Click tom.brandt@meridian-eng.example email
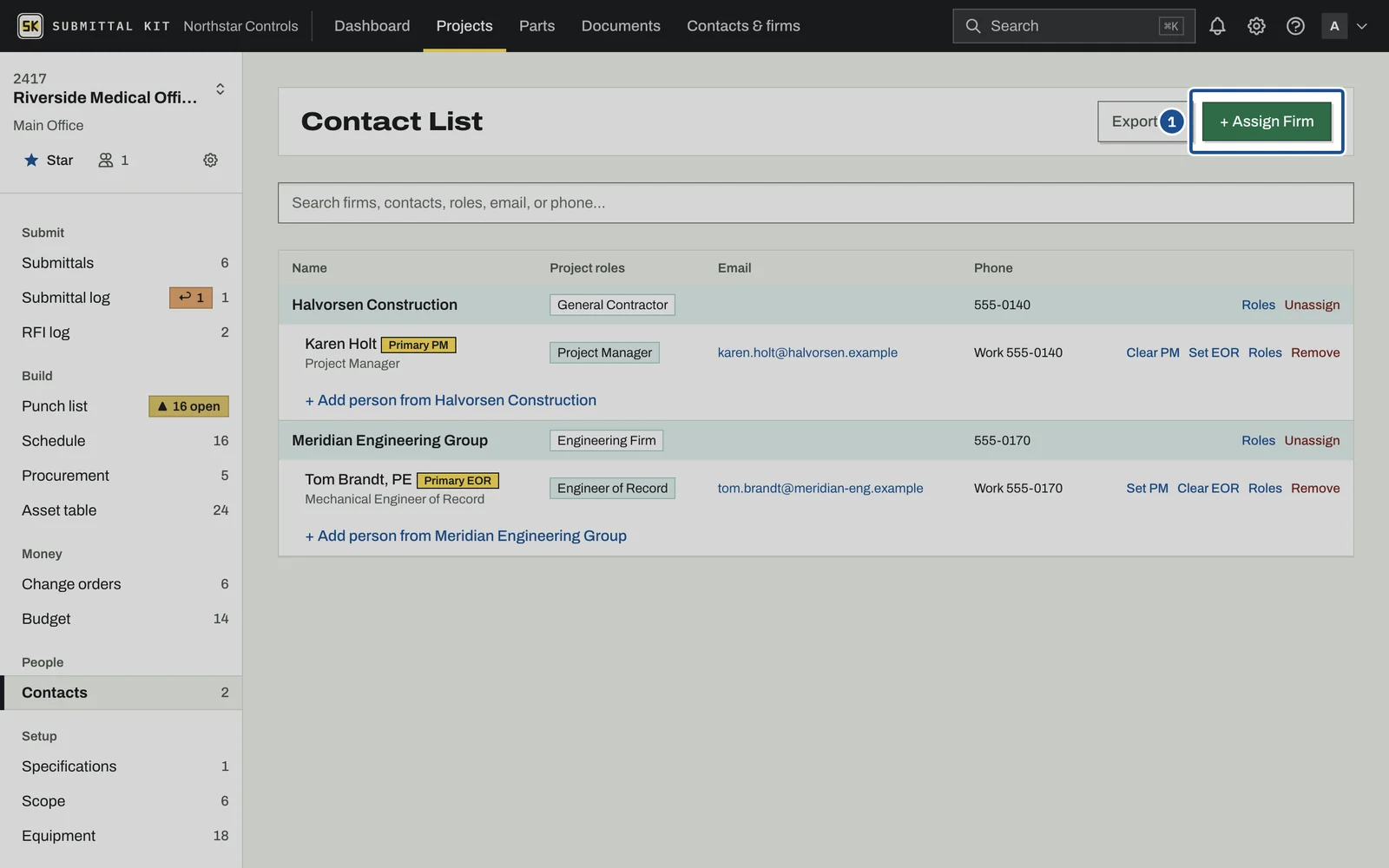The width and height of the screenshot is (1389, 868). (x=820, y=488)
